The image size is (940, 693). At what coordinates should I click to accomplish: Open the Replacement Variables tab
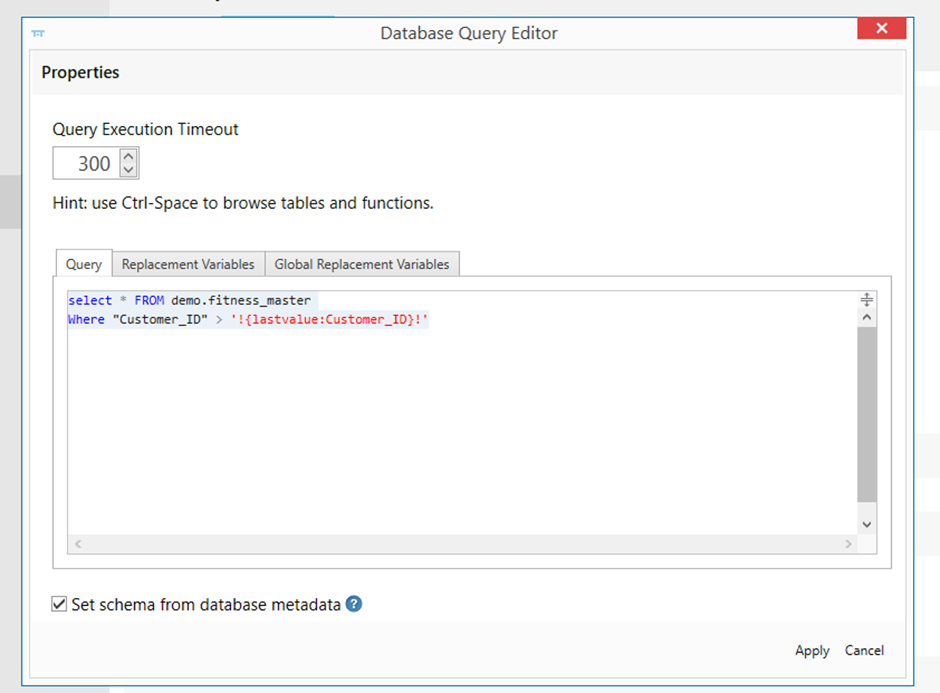click(x=188, y=264)
